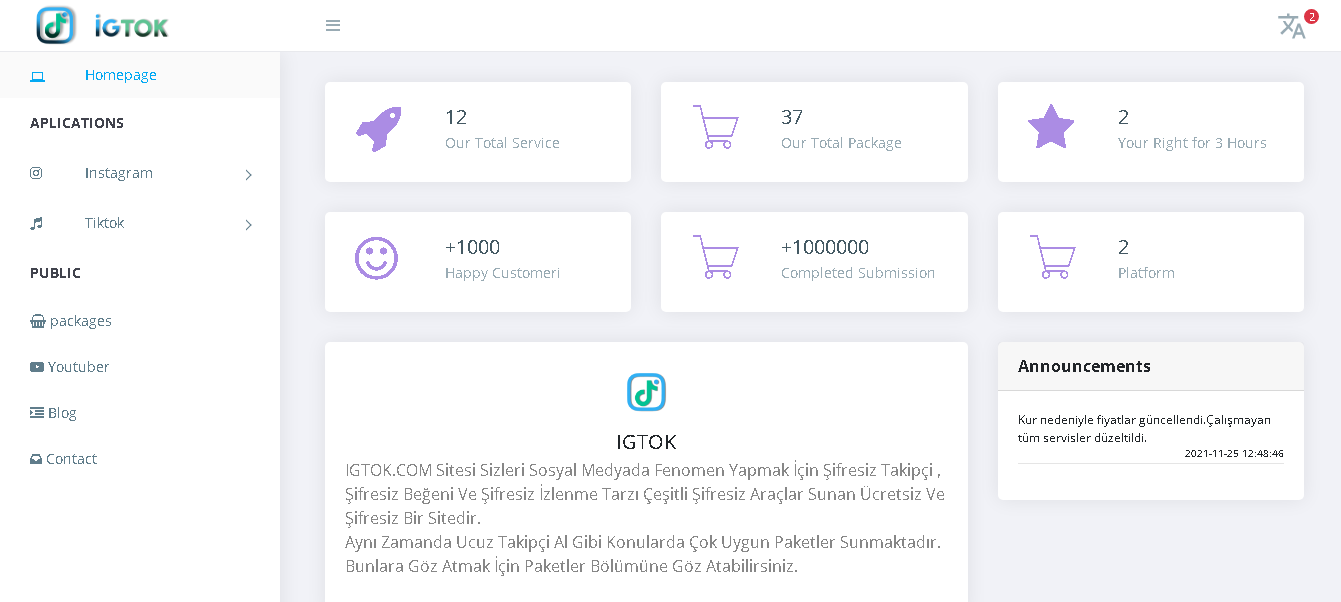Click the cart icon for Total Package
Image resolution: width=1341 pixels, height=602 pixels.
(715, 127)
